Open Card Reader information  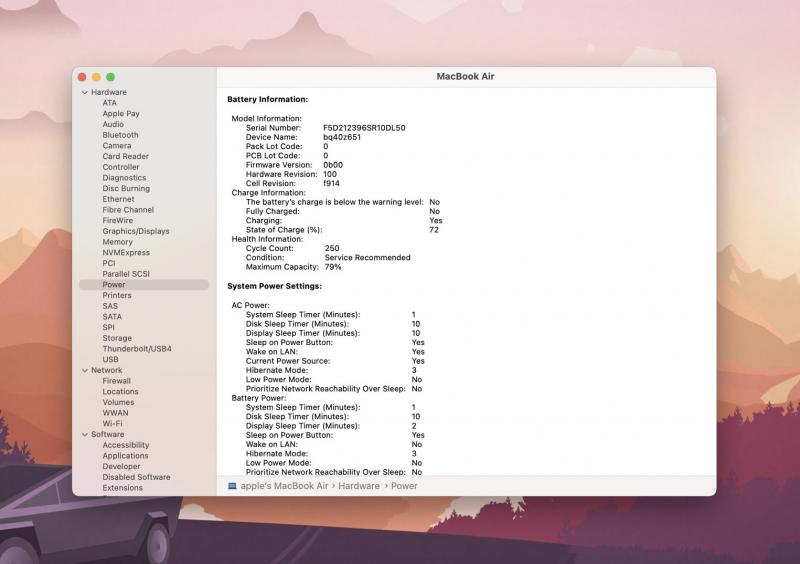[x=126, y=157]
